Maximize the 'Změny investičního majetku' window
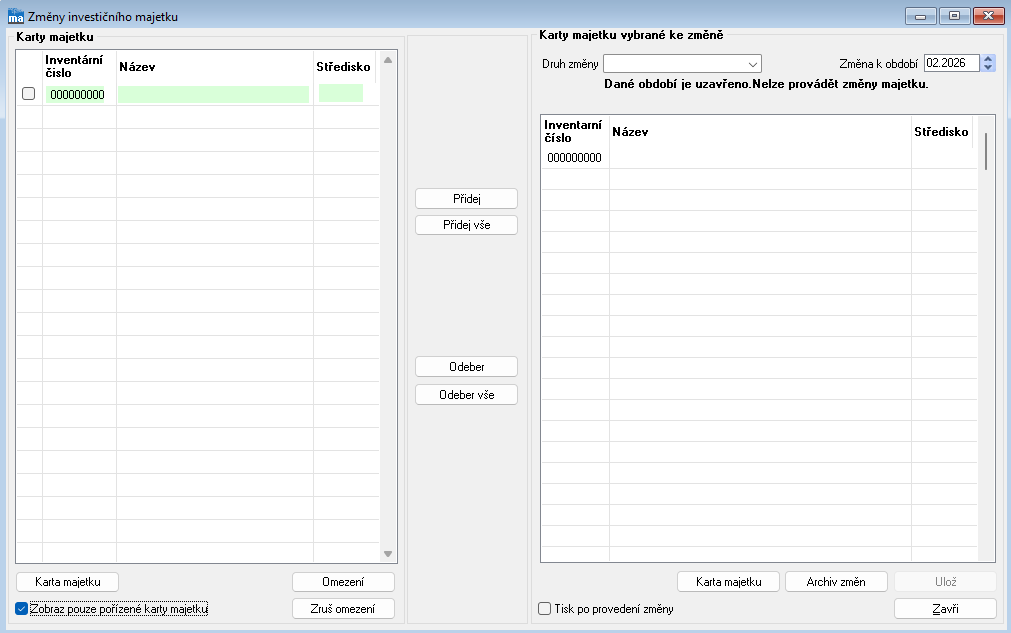Image resolution: width=1011 pixels, height=633 pixels. pyautogui.click(x=954, y=16)
